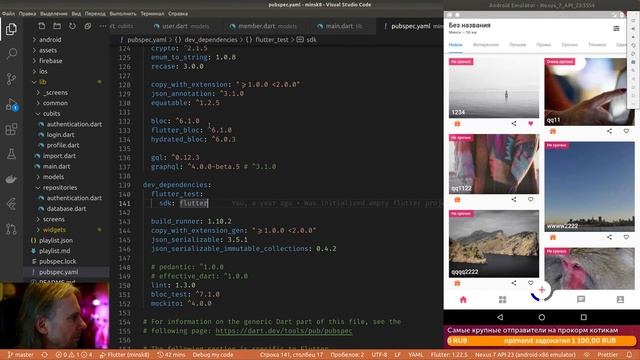The height and width of the screenshot is (360, 640).
Task: Refresh the explorer file tree
Action: [x=72, y=26]
